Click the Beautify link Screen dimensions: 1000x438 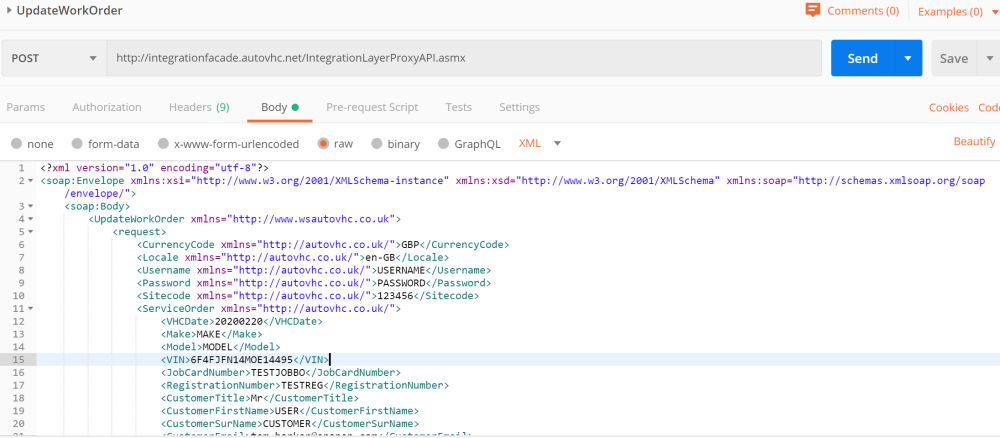pos(974,142)
